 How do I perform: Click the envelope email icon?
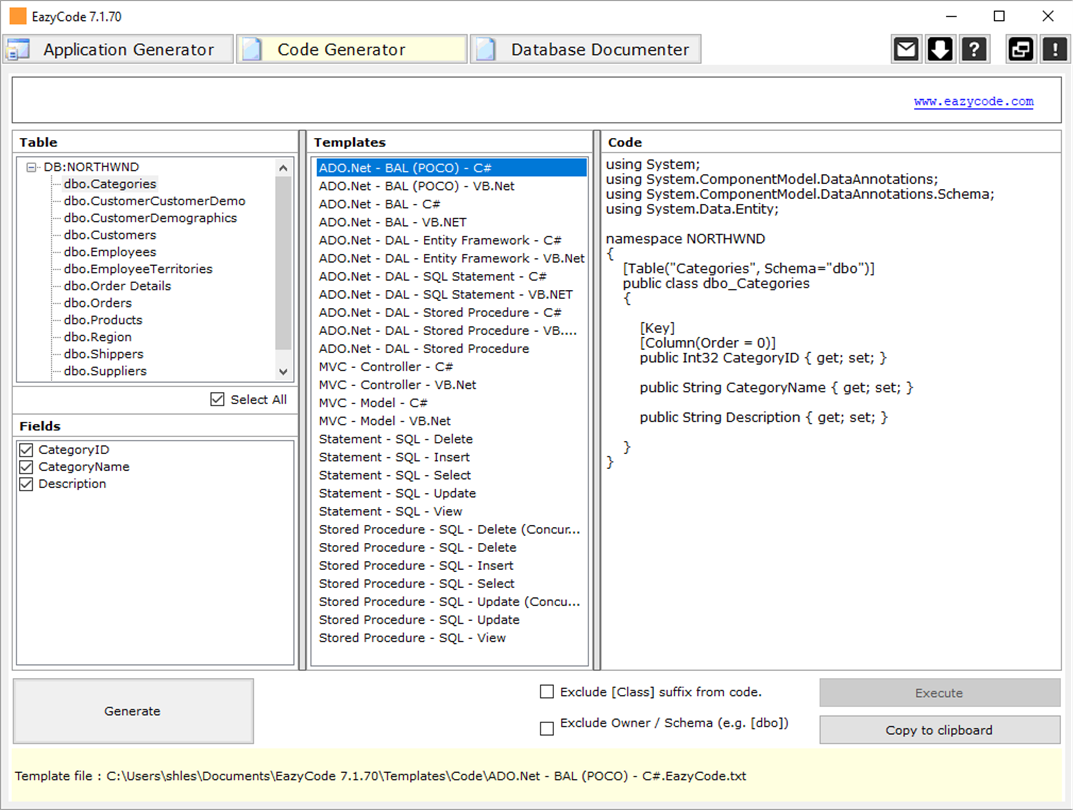[906, 49]
